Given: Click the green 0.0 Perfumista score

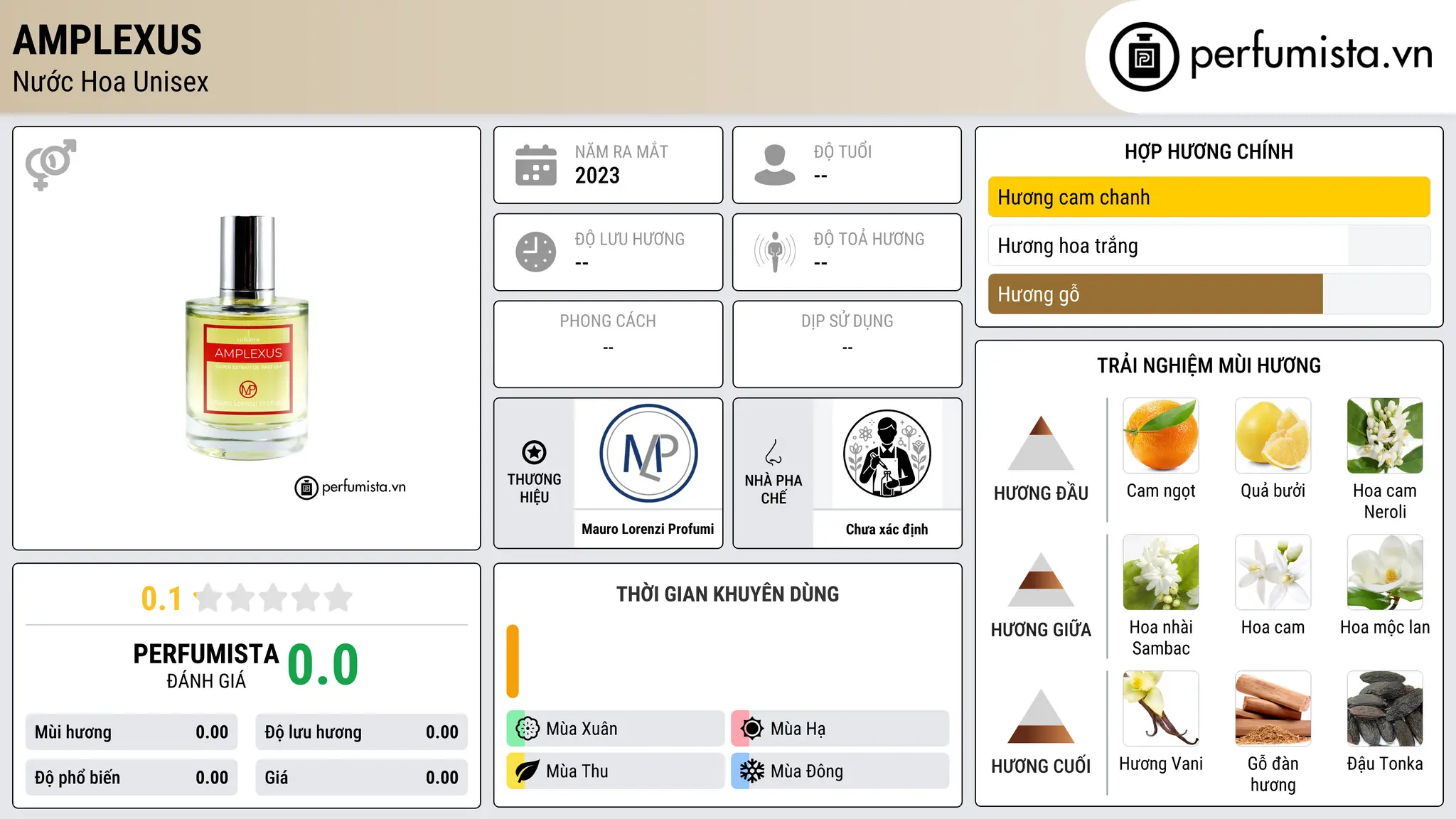Looking at the screenshot, I should tap(323, 665).
